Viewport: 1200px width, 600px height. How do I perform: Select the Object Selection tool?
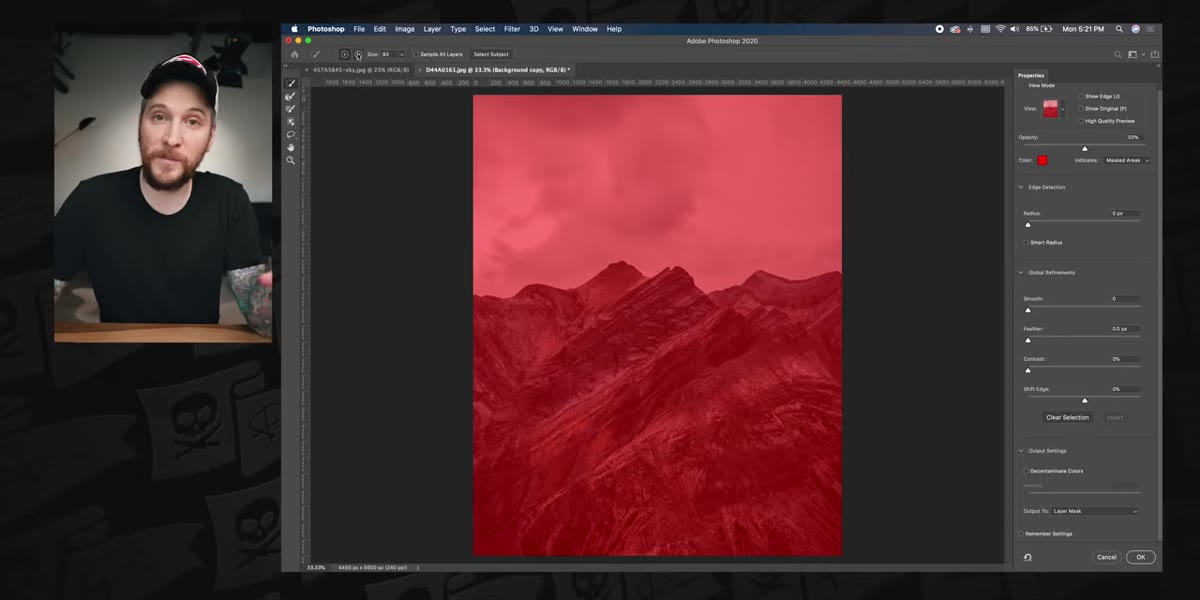[291, 122]
